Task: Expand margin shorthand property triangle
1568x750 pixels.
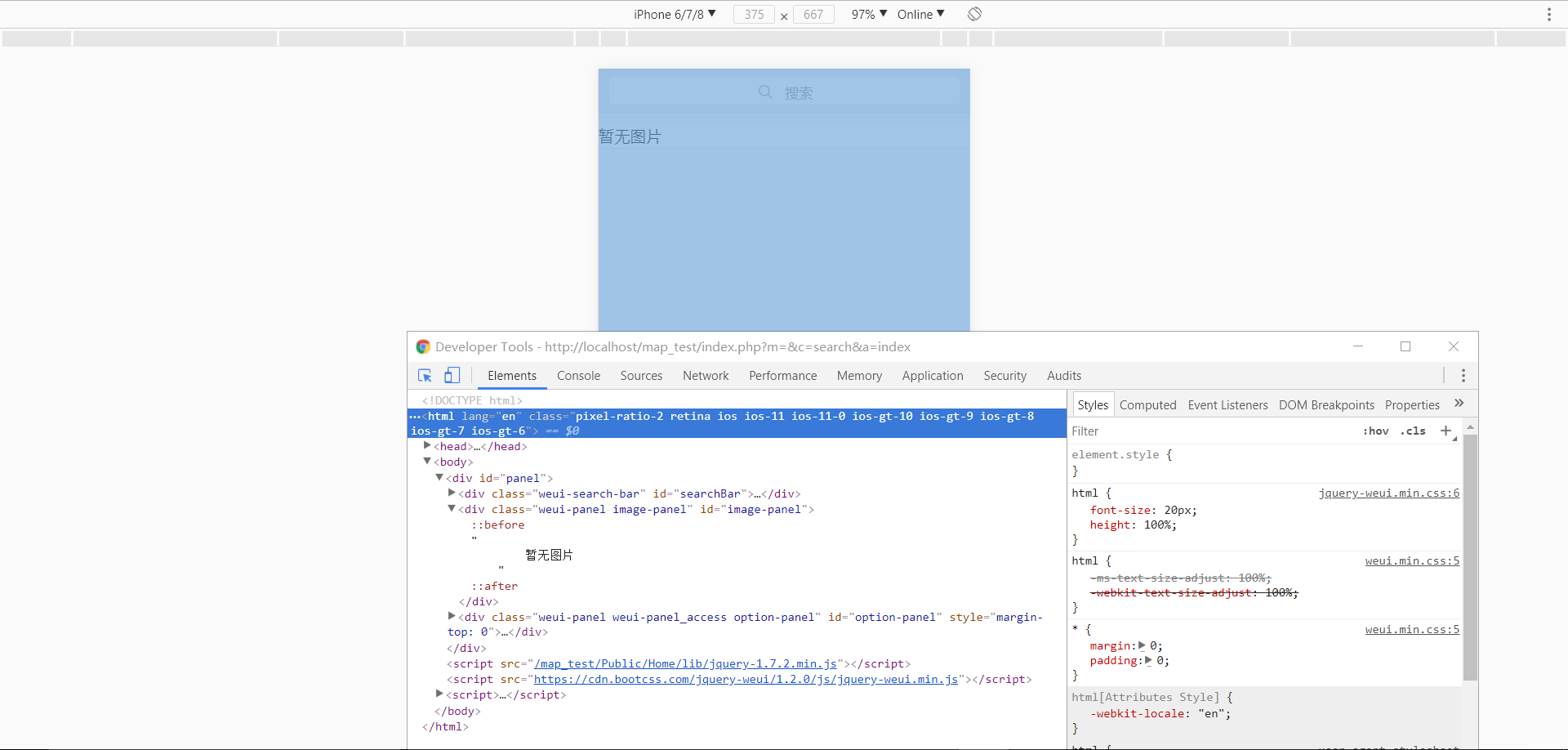Action: pyautogui.click(x=1142, y=645)
